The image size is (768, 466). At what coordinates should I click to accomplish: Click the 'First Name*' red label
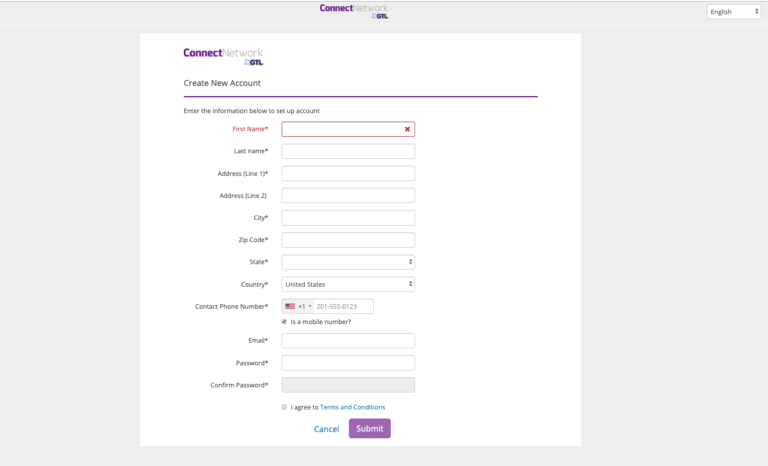click(x=250, y=129)
